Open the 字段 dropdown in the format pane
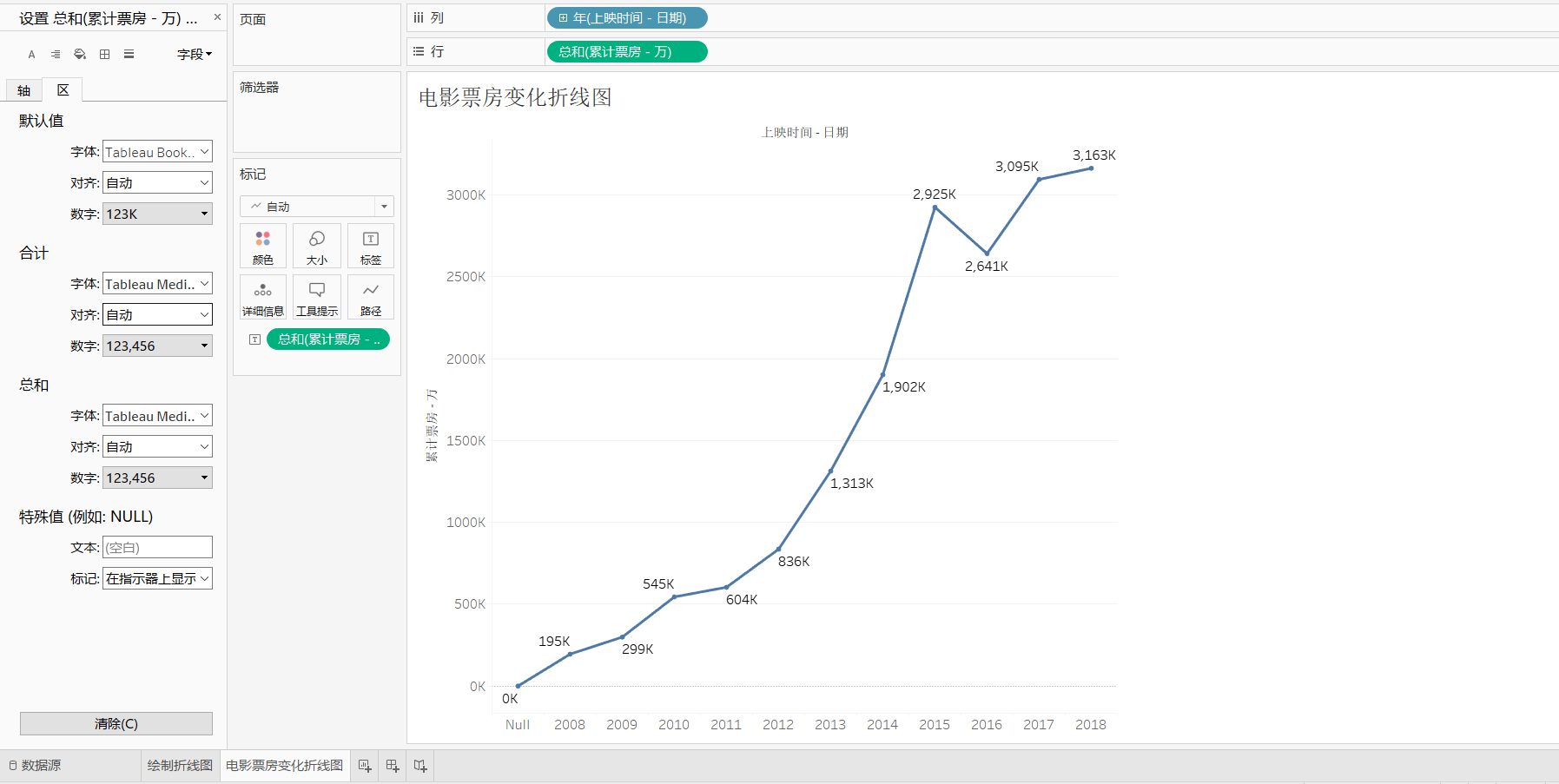Screen dimensions: 1559x784 [x=193, y=54]
